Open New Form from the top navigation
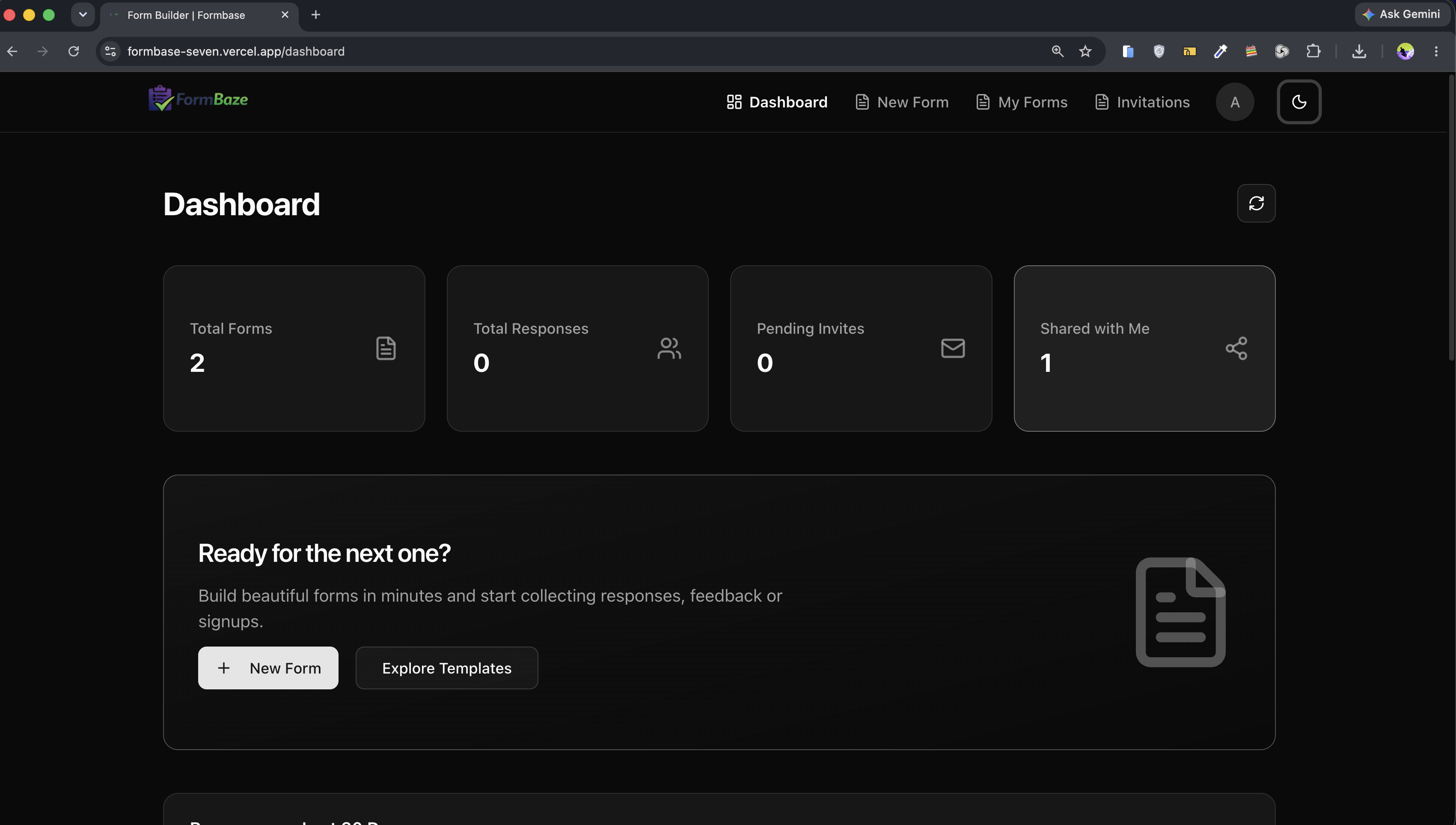The image size is (1456, 825). (902, 102)
